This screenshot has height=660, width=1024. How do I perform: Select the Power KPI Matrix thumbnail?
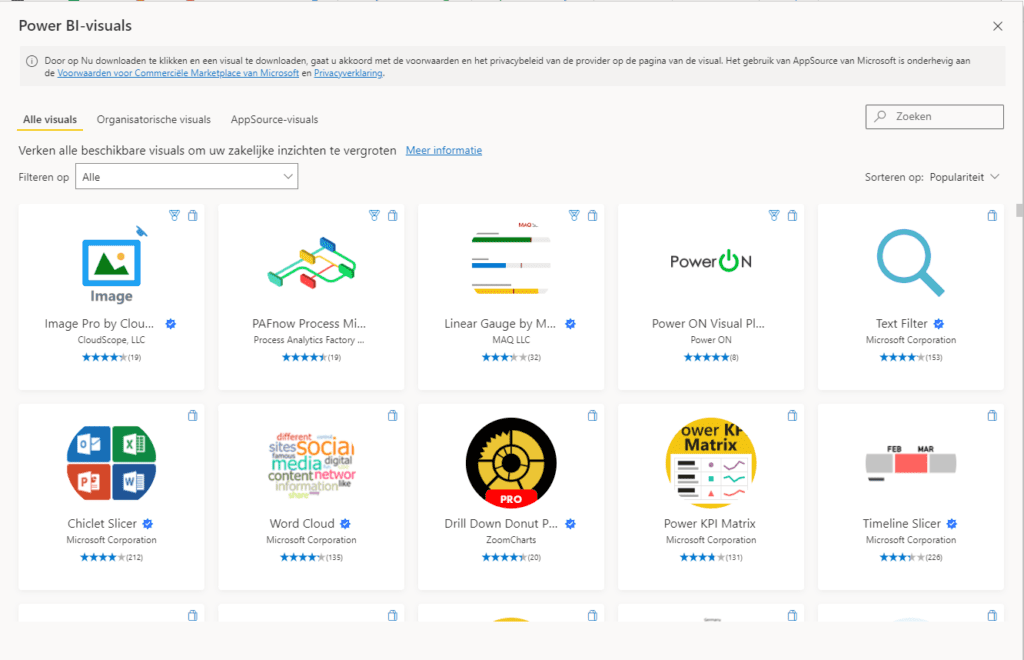[x=711, y=463]
